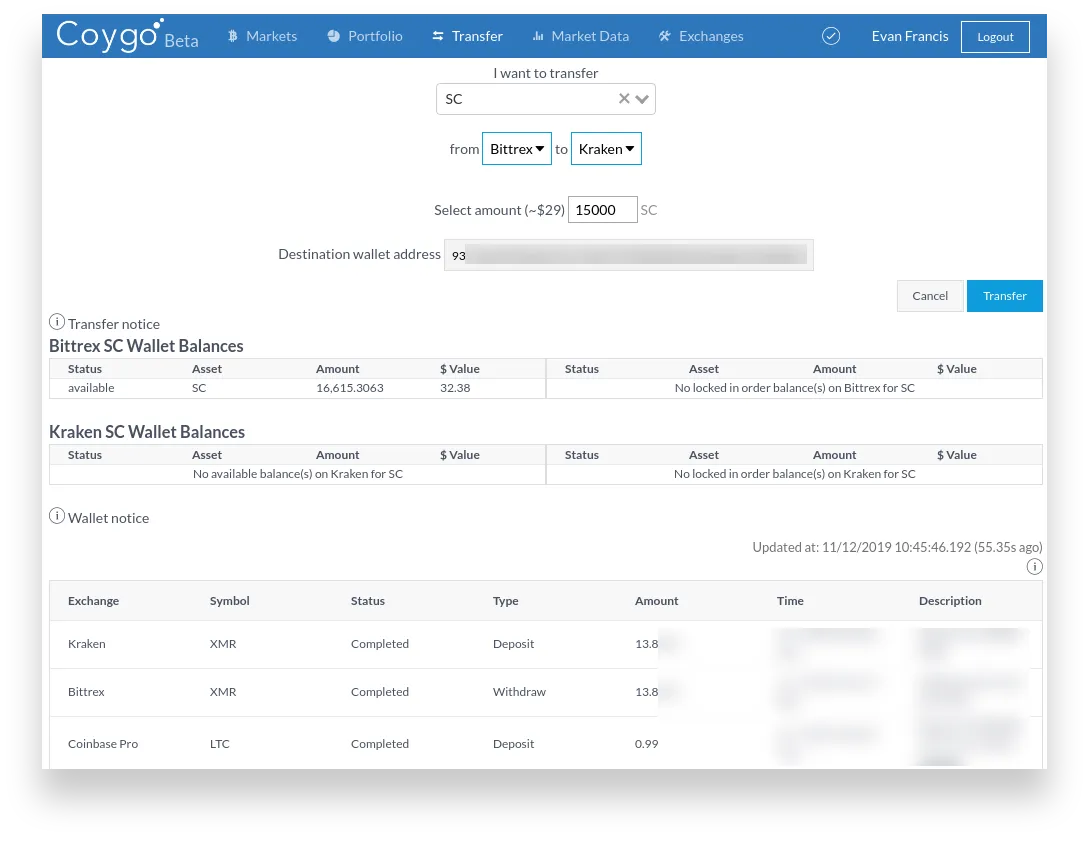This screenshot has height=850, width=1089.
Task: Click the checkmark status icon in the header
Action: coord(831,36)
